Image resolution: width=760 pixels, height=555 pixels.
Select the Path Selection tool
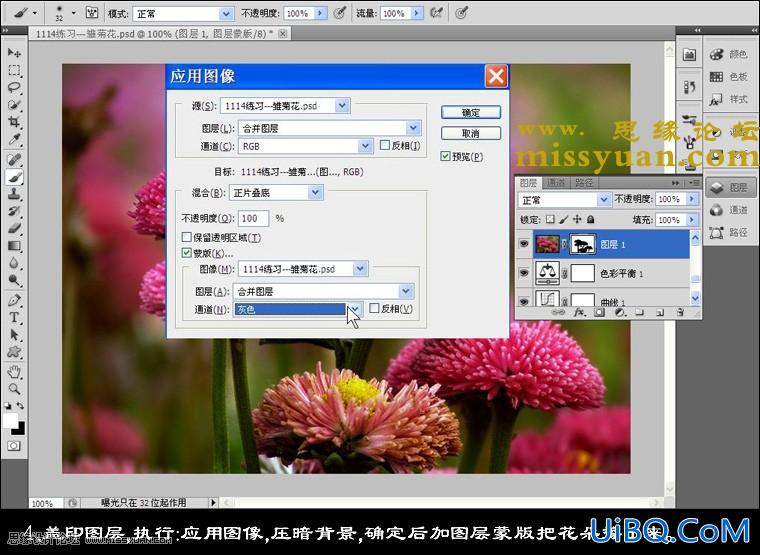pyautogui.click(x=14, y=334)
